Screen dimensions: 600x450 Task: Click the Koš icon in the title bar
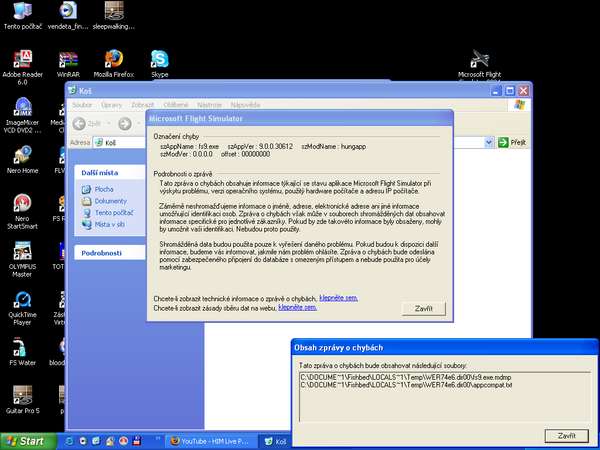(72, 91)
